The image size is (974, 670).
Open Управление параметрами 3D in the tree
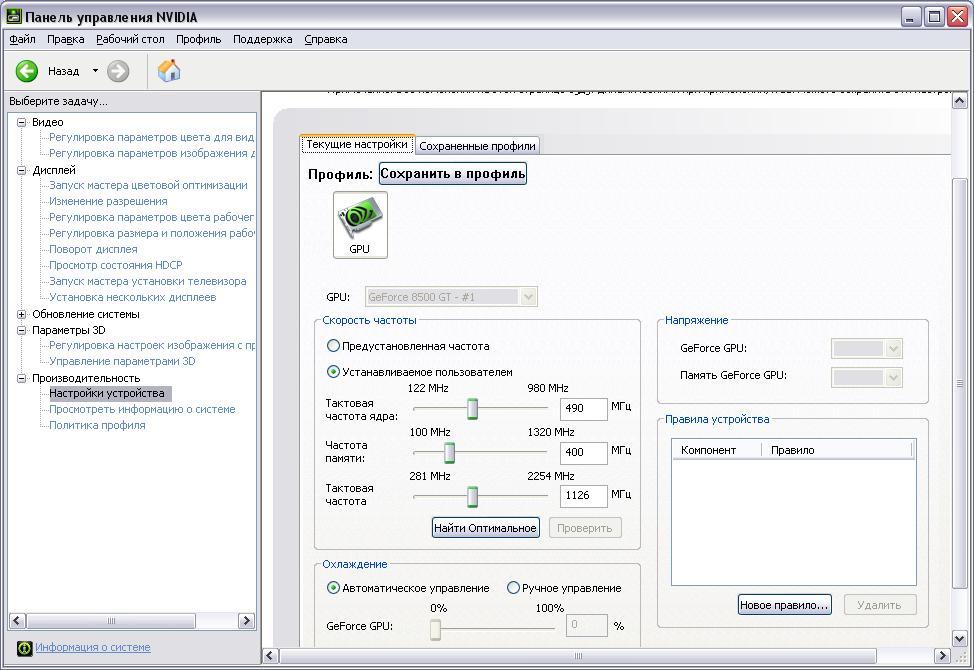coord(122,361)
